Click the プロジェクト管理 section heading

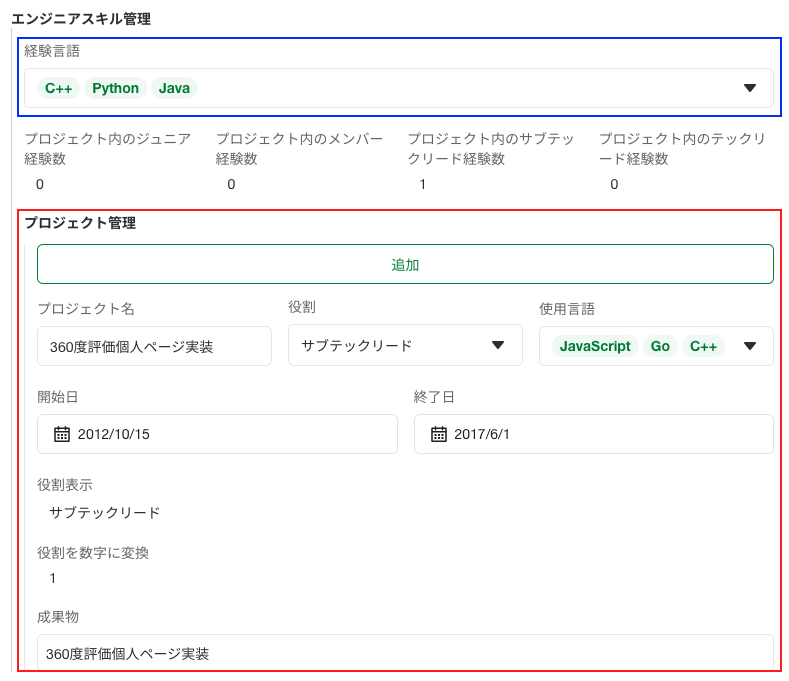click(x=80, y=223)
